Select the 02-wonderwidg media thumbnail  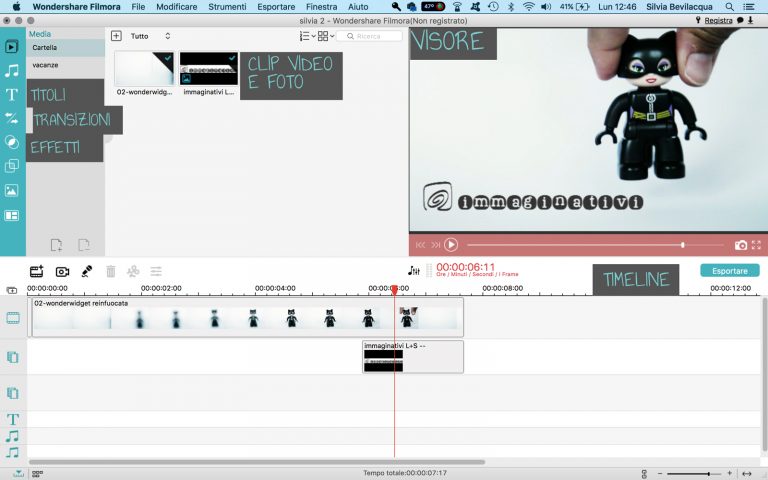[144, 69]
